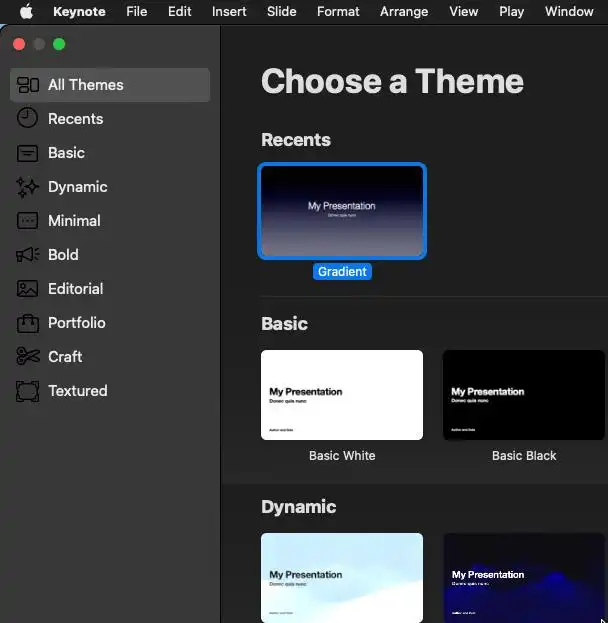Click the Recents section heading in main pane
Screen dimensions: 608x623
(x=296, y=140)
